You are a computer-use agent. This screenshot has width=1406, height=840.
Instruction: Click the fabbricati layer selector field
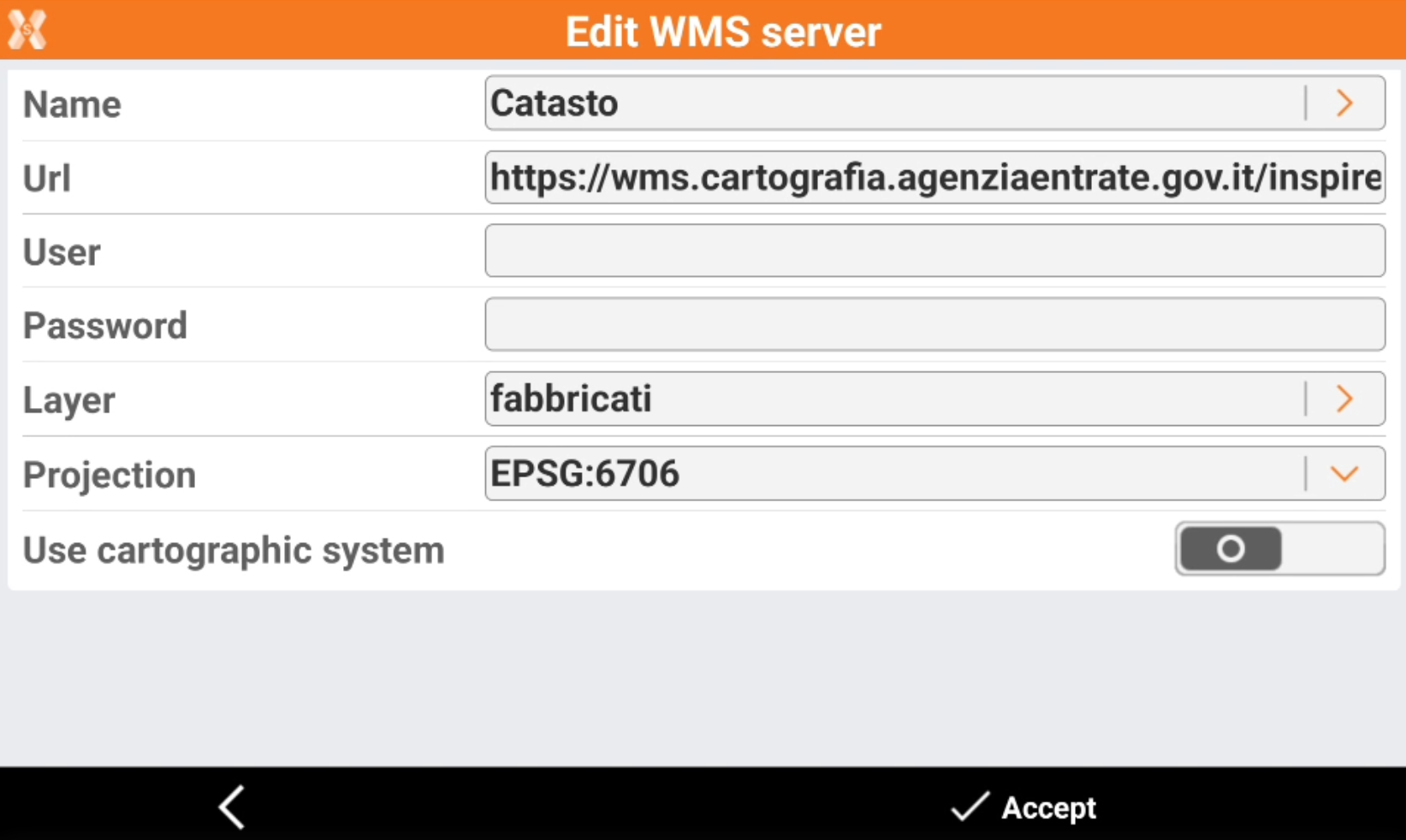click(x=890, y=399)
